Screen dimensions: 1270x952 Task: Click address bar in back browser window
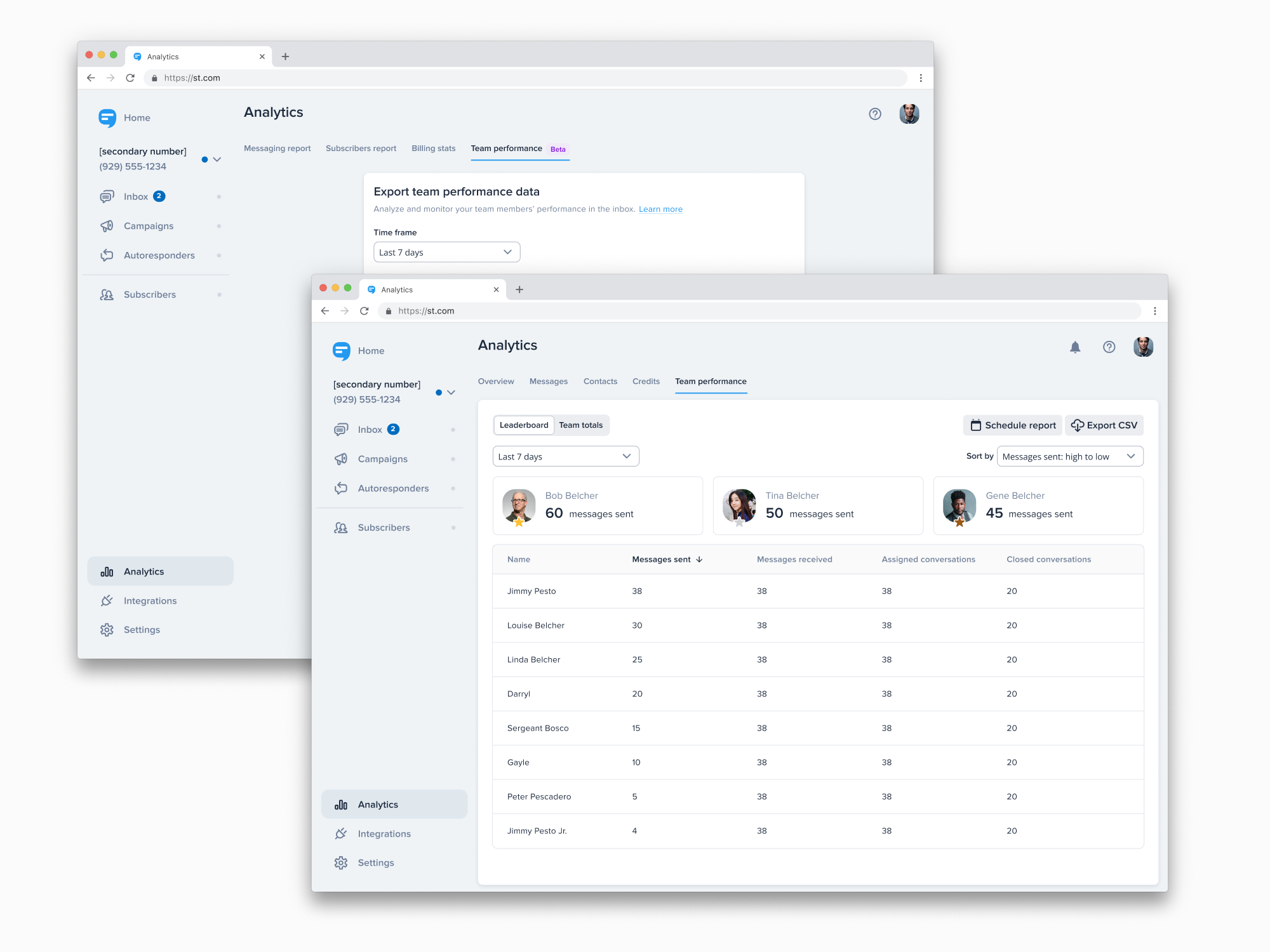pos(526,78)
